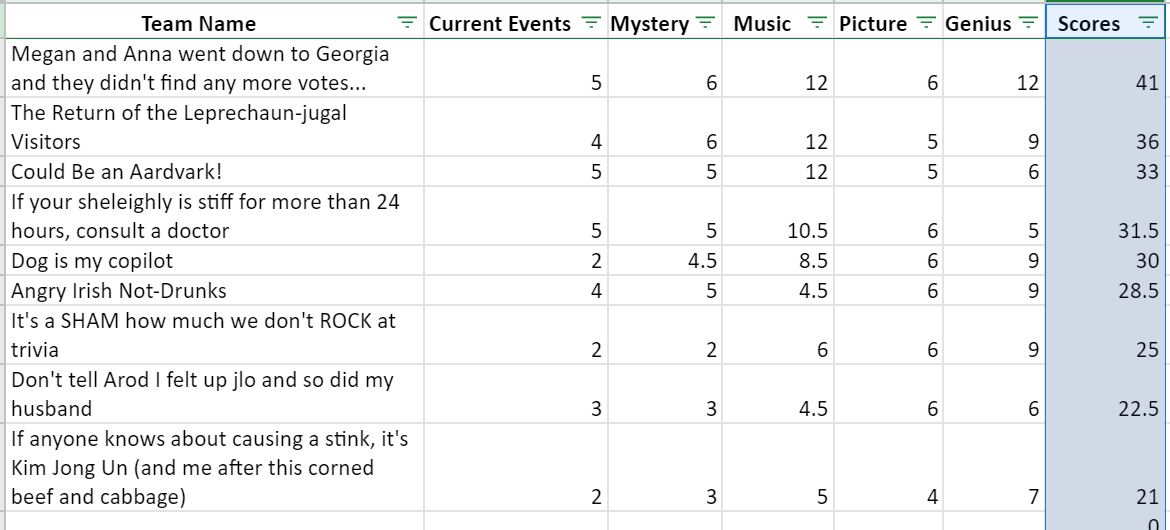
Task: Open the Mystery column filter icon
Action: (x=704, y=23)
